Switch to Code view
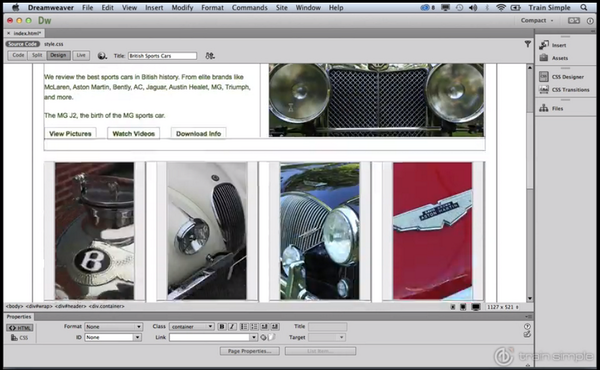The width and height of the screenshot is (600, 370). click(18, 55)
